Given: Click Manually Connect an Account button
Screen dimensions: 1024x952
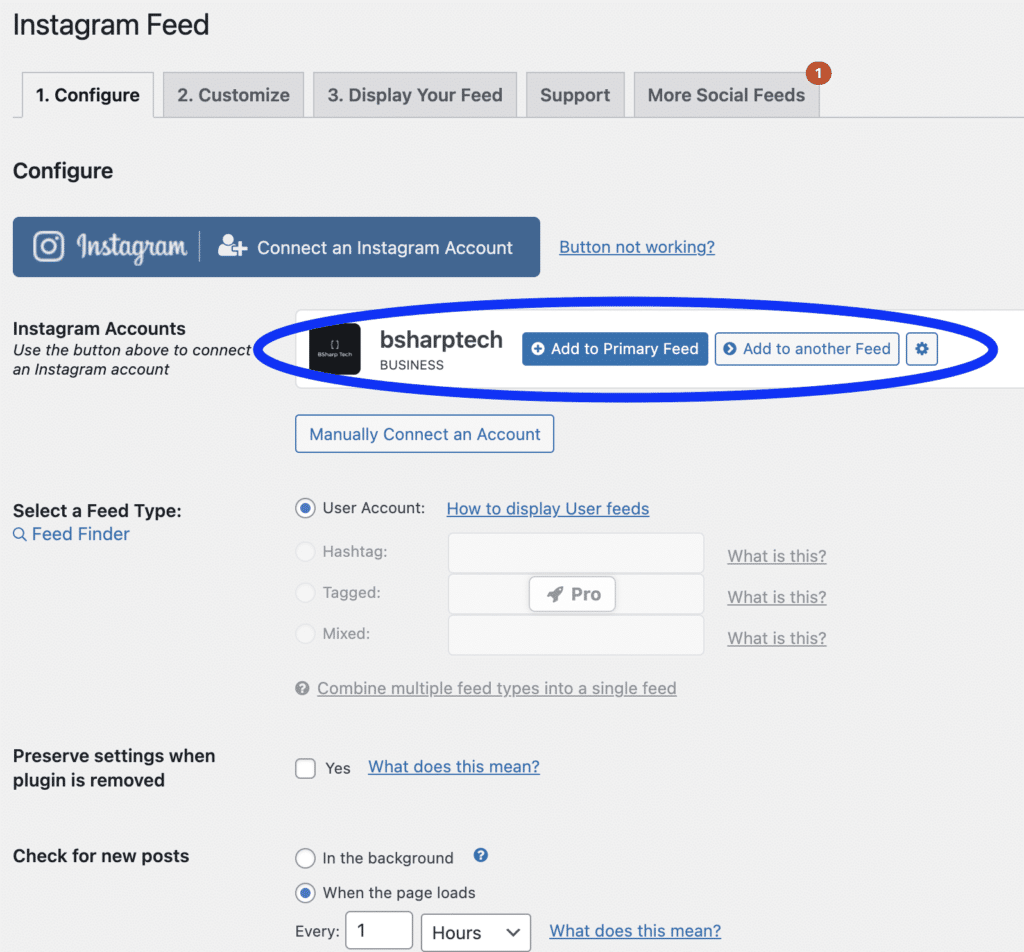Looking at the screenshot, I should [424, 434].
